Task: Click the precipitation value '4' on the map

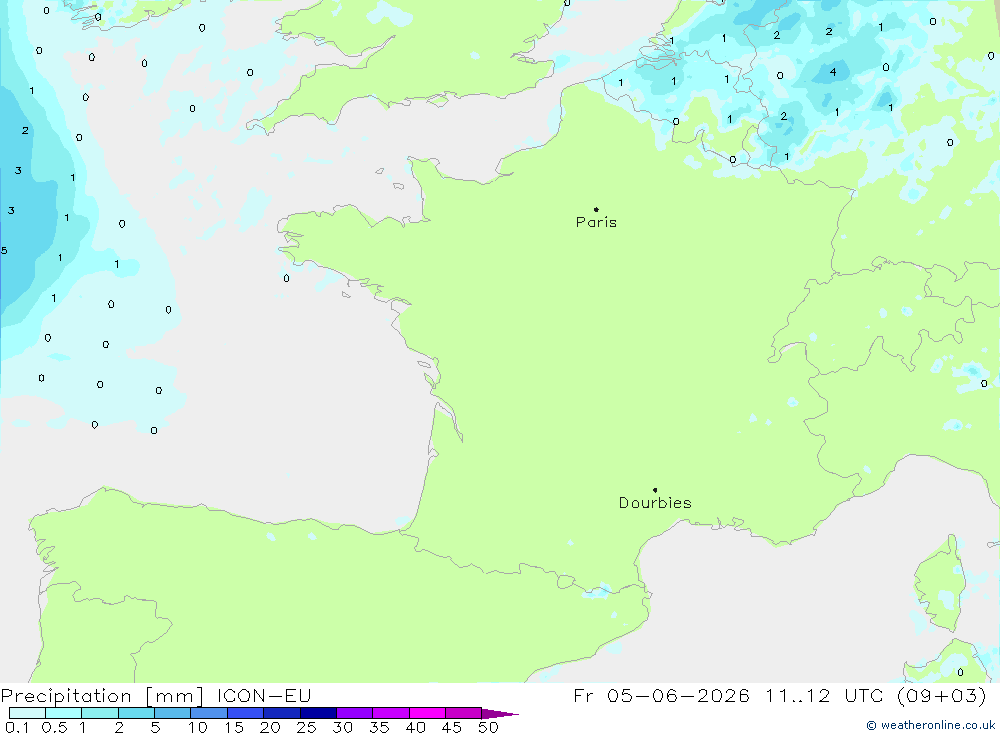Action: [x=833, y=72]
